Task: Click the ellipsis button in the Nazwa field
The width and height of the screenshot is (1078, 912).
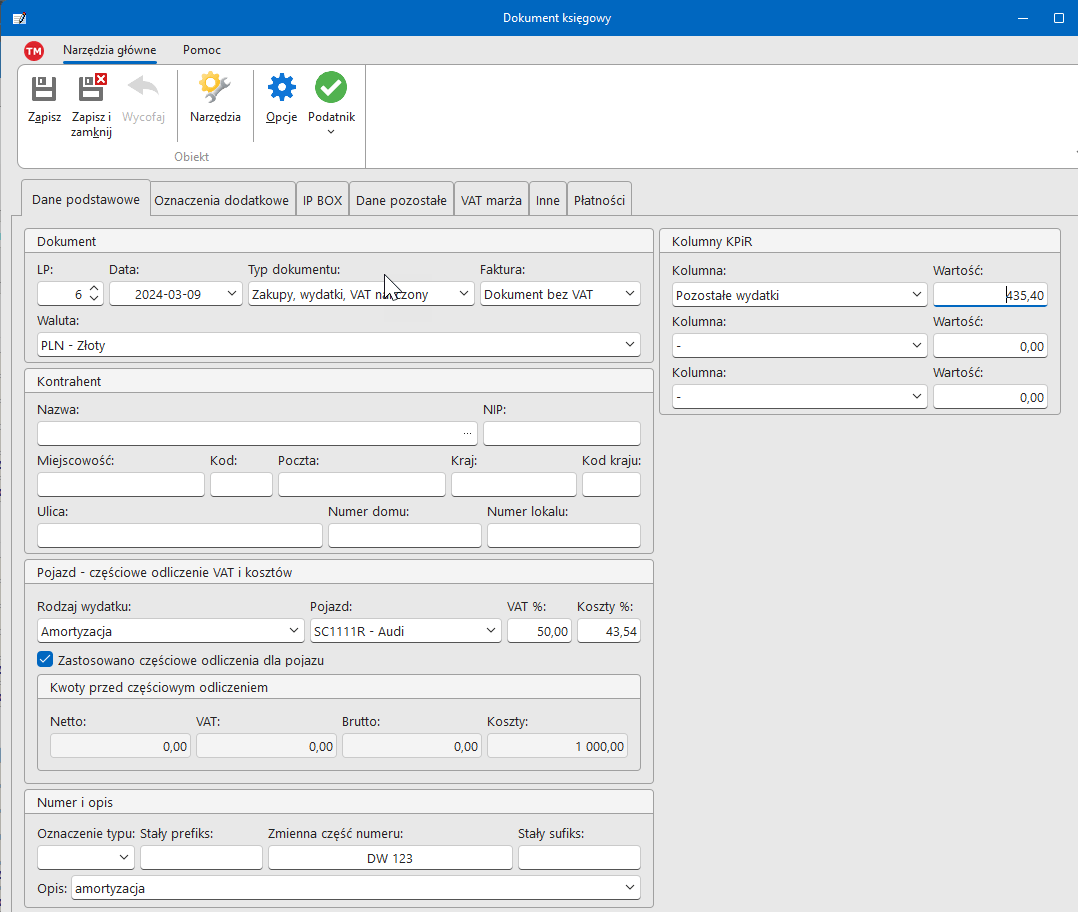Action: (467, 433)
